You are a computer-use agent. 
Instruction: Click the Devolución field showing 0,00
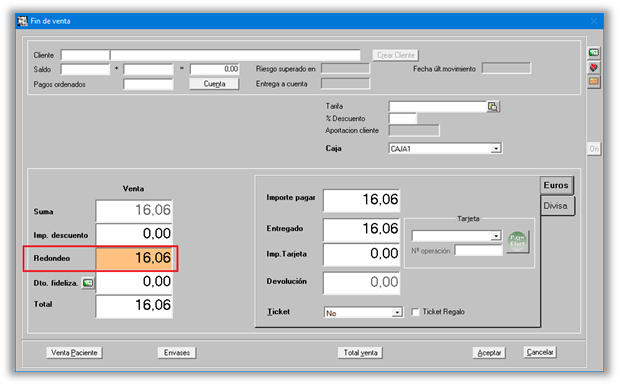361,283
